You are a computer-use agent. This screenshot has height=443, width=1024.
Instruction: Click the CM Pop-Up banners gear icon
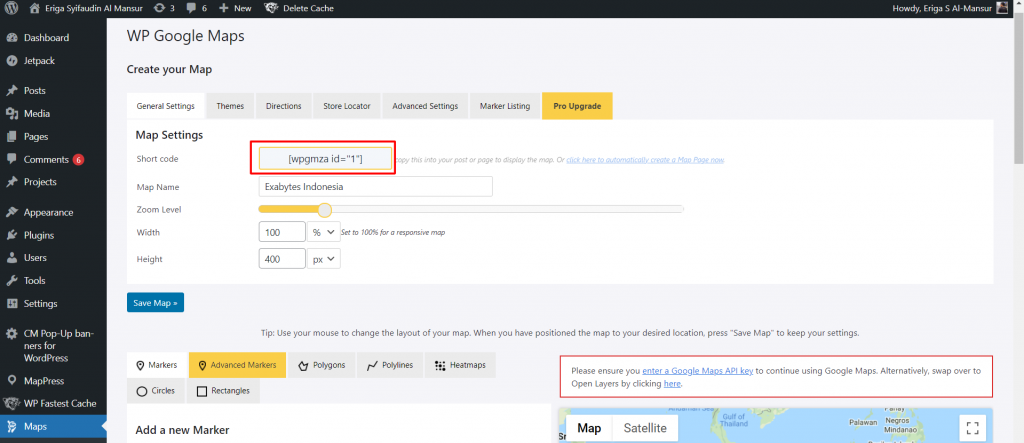[x=12, y=334]
